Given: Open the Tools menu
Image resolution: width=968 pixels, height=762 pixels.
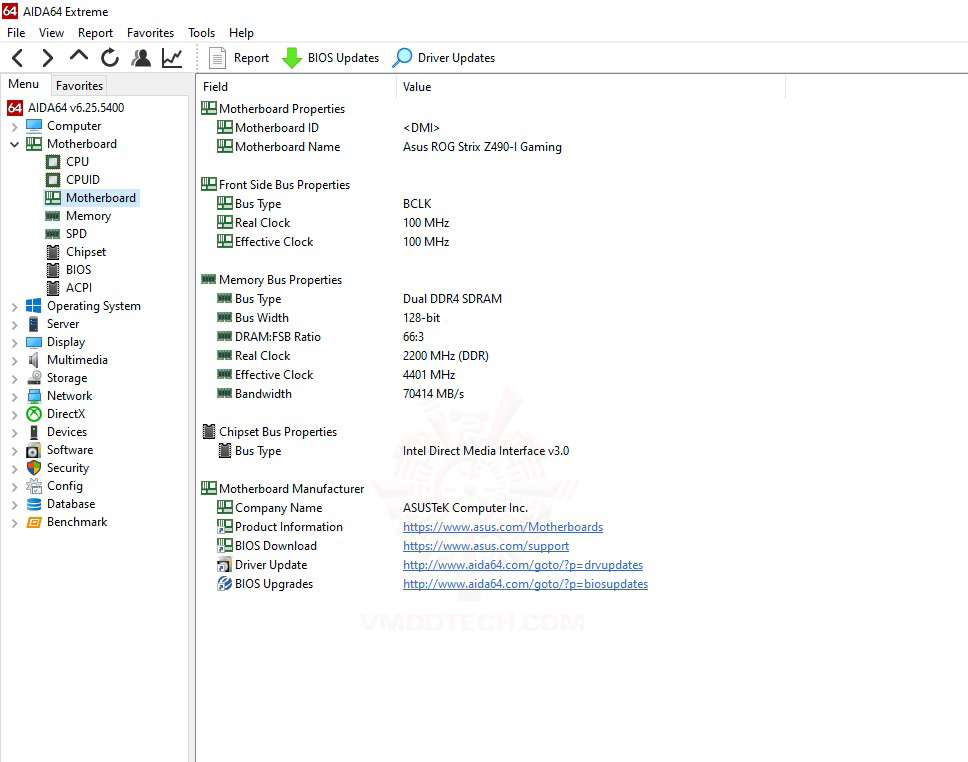Looking at the screenshot, I should click(201, 33).
